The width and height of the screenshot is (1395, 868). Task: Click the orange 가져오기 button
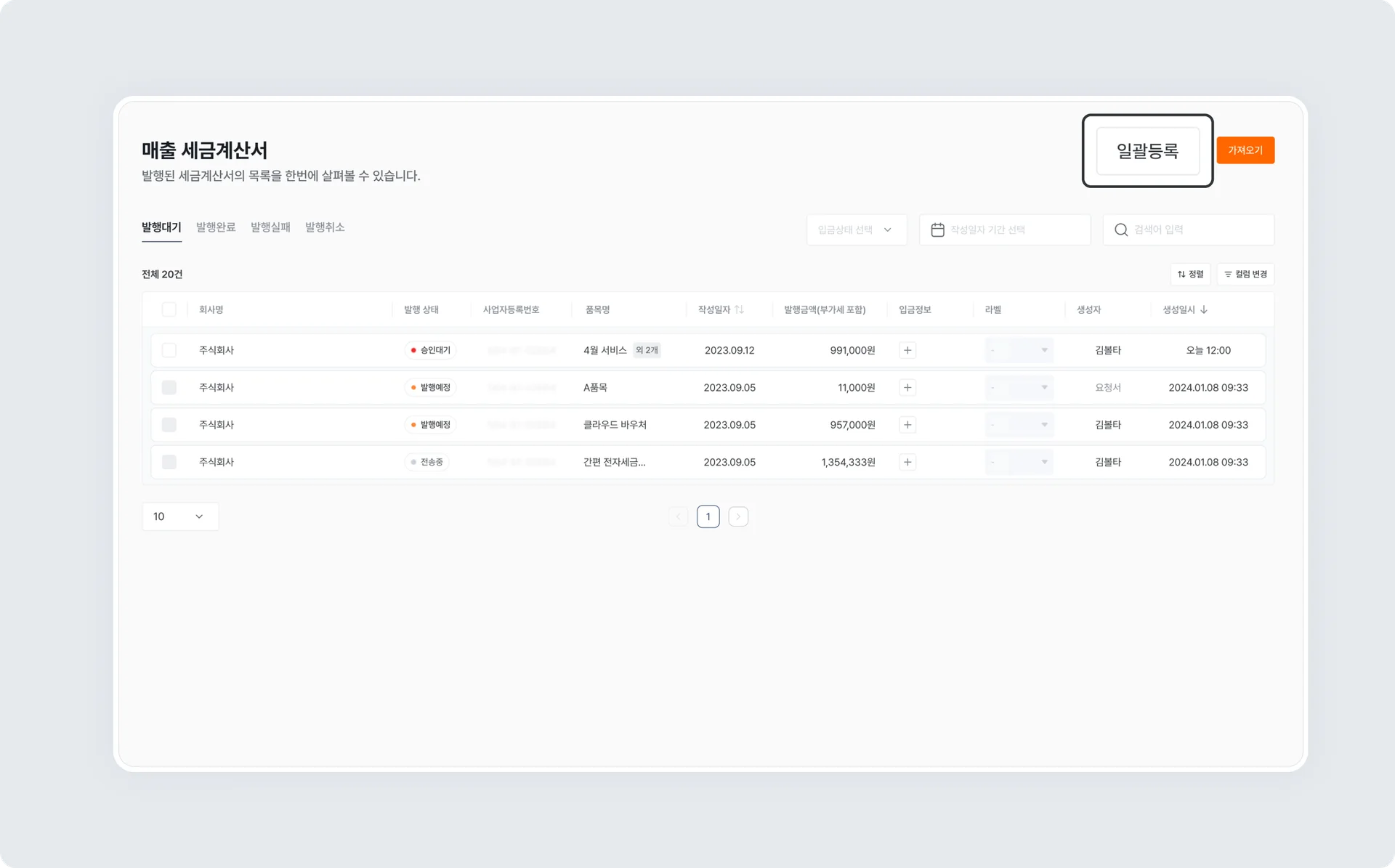1245,150
